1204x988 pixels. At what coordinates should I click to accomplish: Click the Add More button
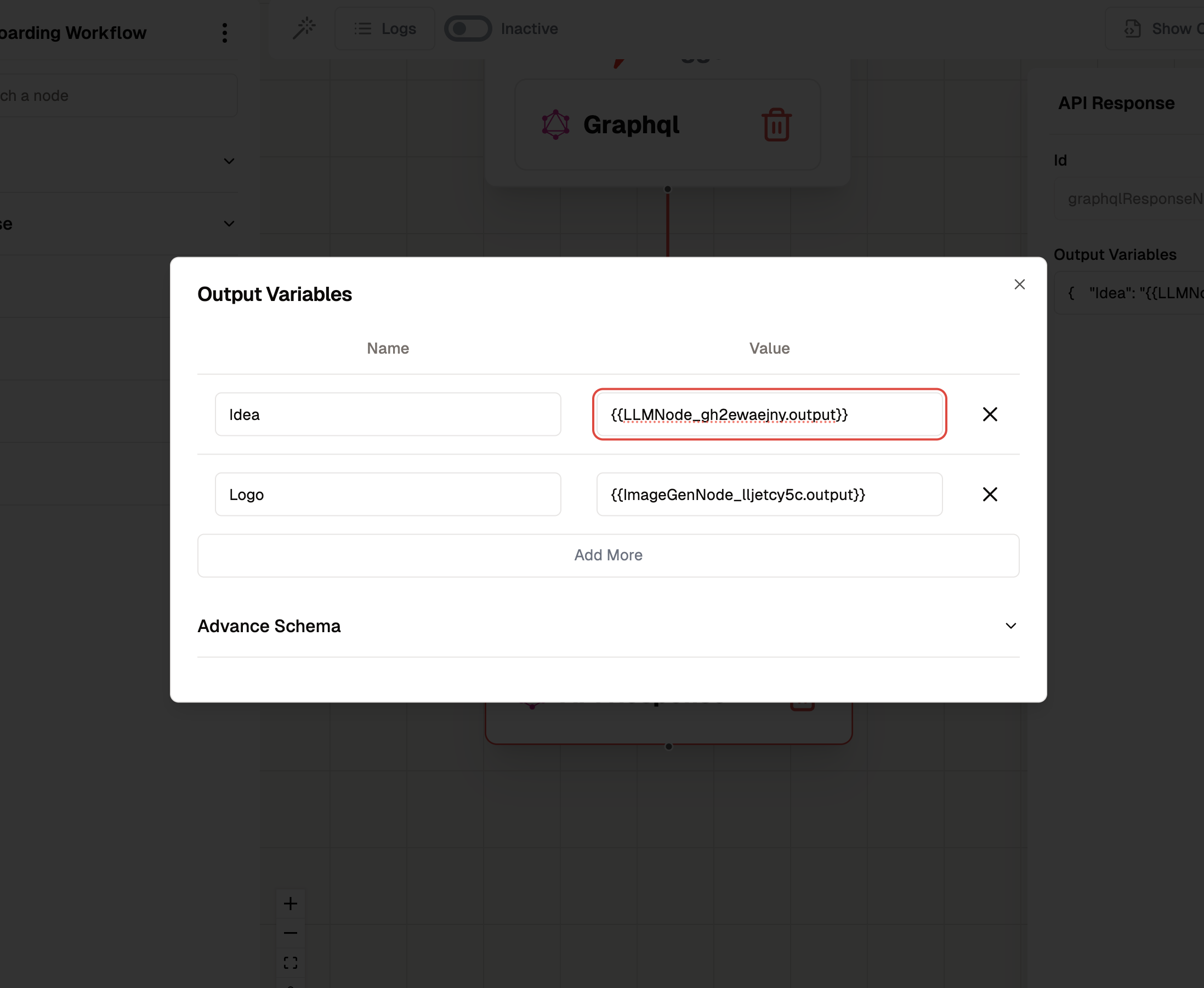click(x=607, y=555)
